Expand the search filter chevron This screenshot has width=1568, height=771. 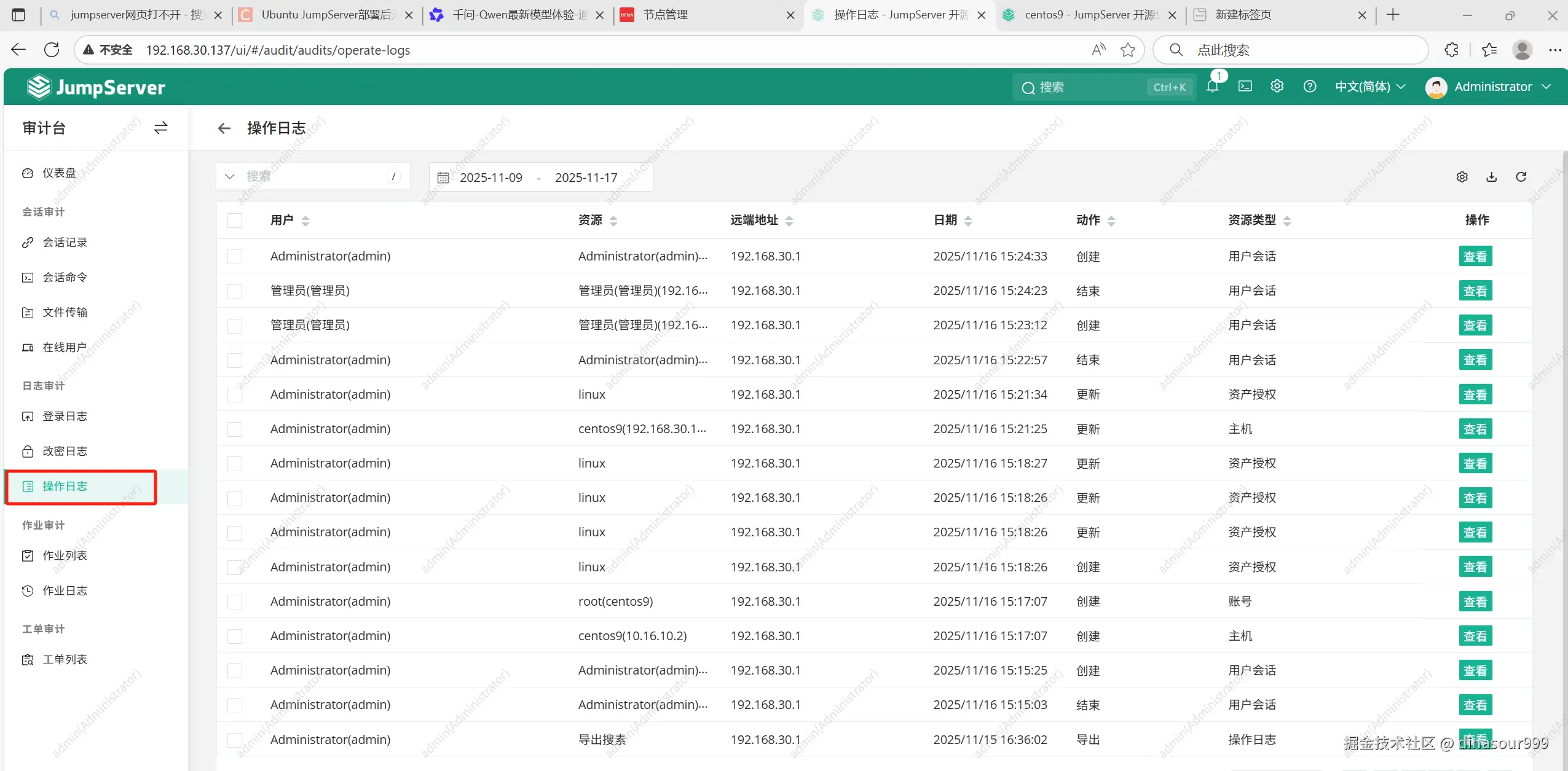point(230,177)
